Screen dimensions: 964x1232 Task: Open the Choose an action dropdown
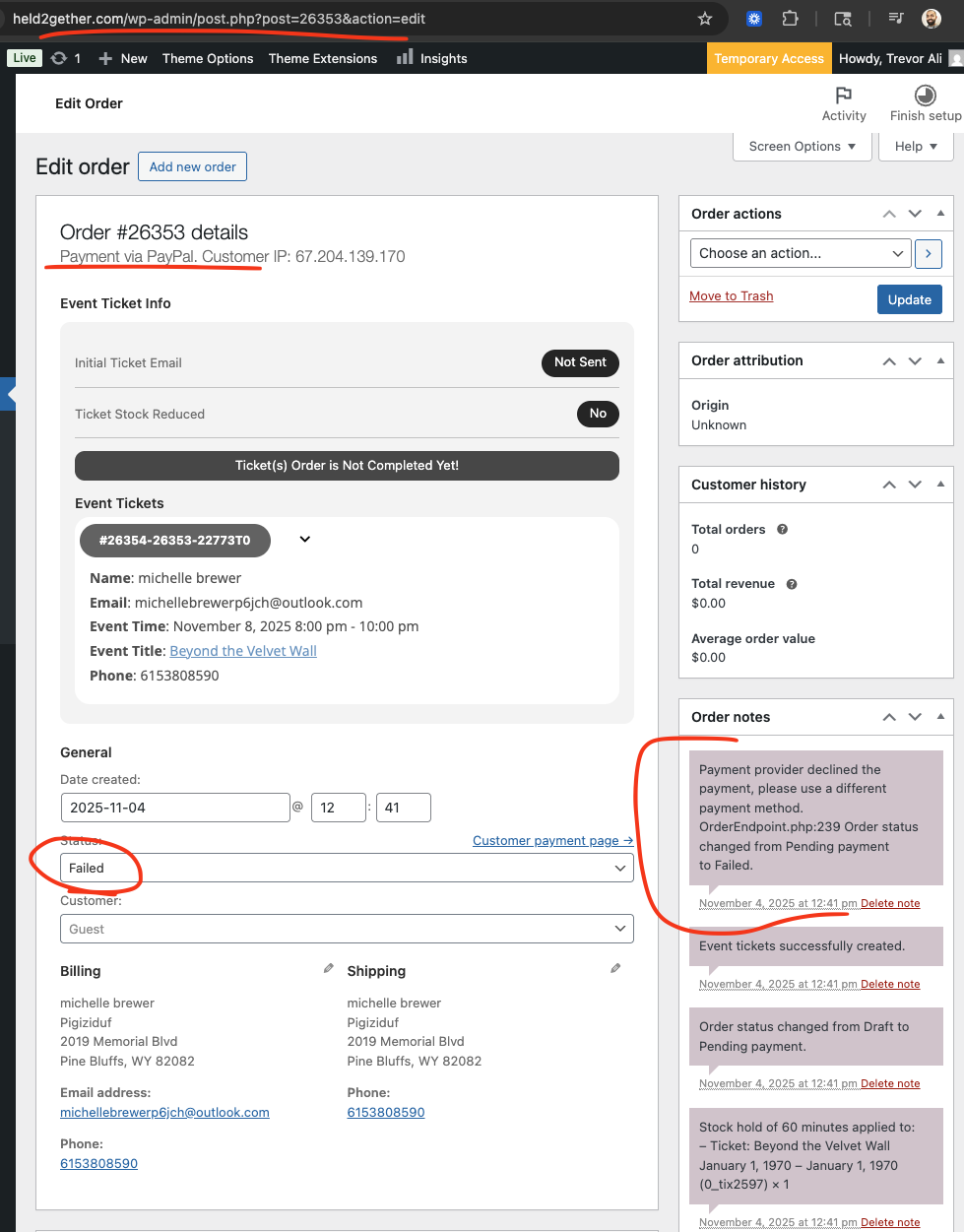tap(800, 253)
